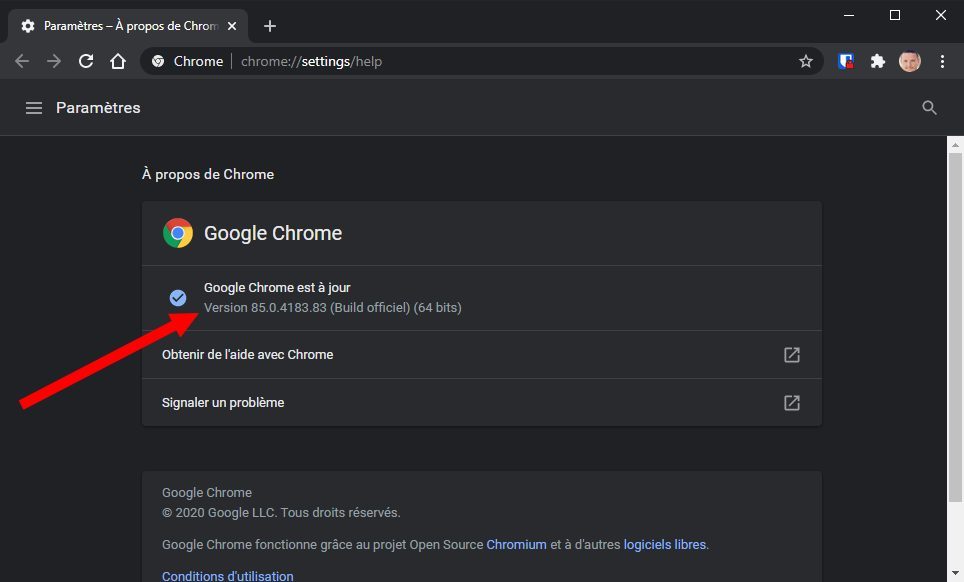
Task: Click the address bar URL chrome://settings/help
Action: 311,61
